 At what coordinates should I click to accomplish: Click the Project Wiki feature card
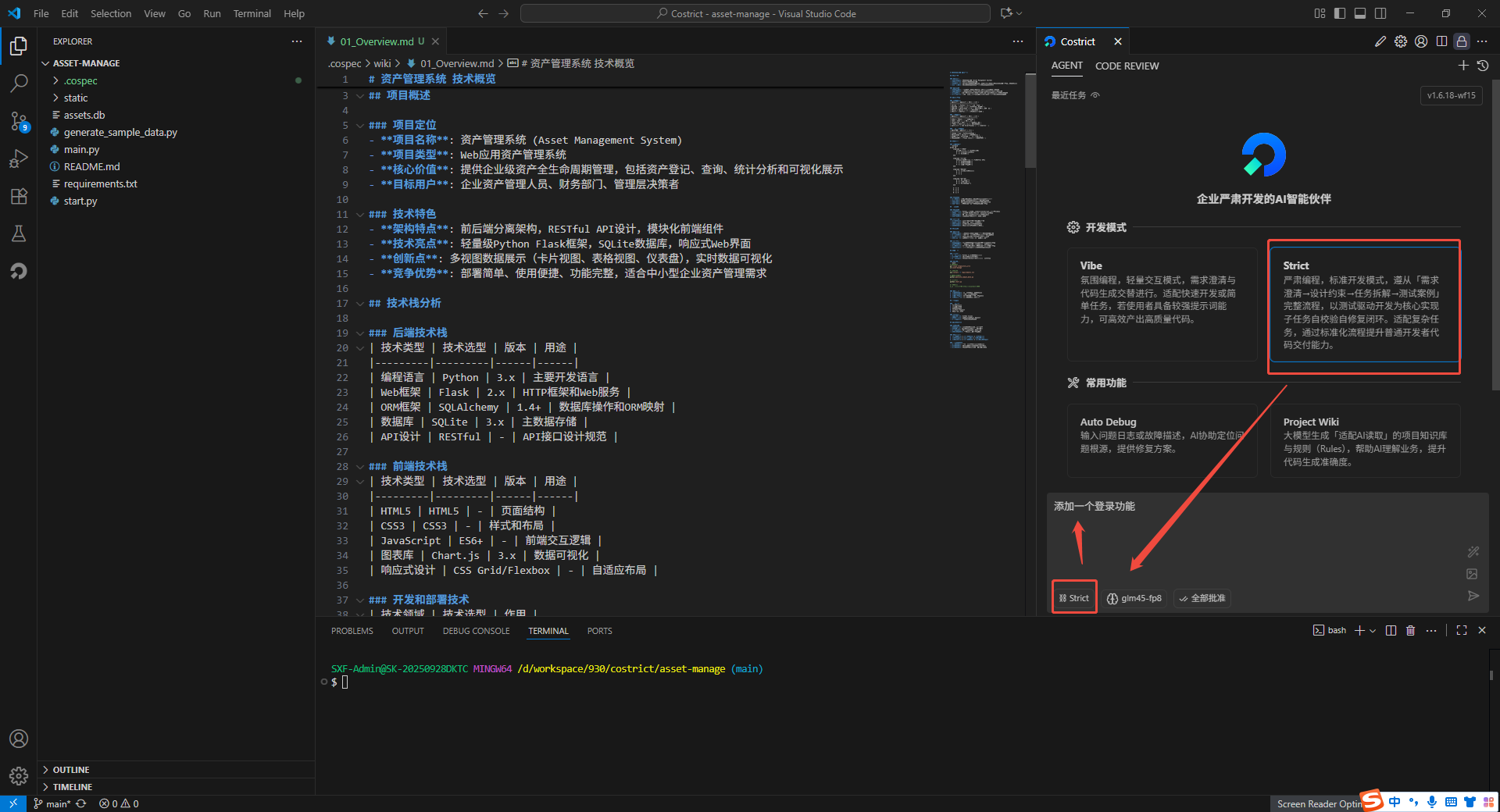[x=1365, y=440]
